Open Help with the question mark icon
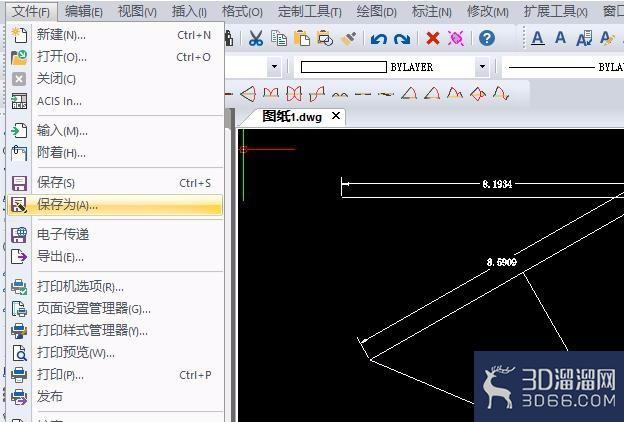This screenshot has height=422, width=624. click(487, 38)
